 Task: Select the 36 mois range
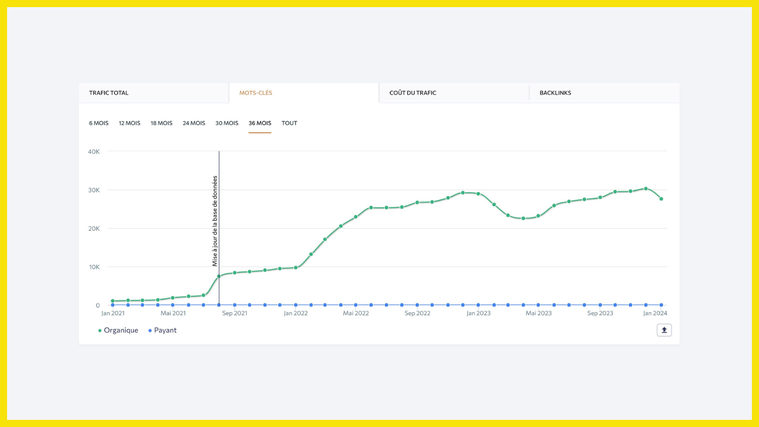point(260,123)
